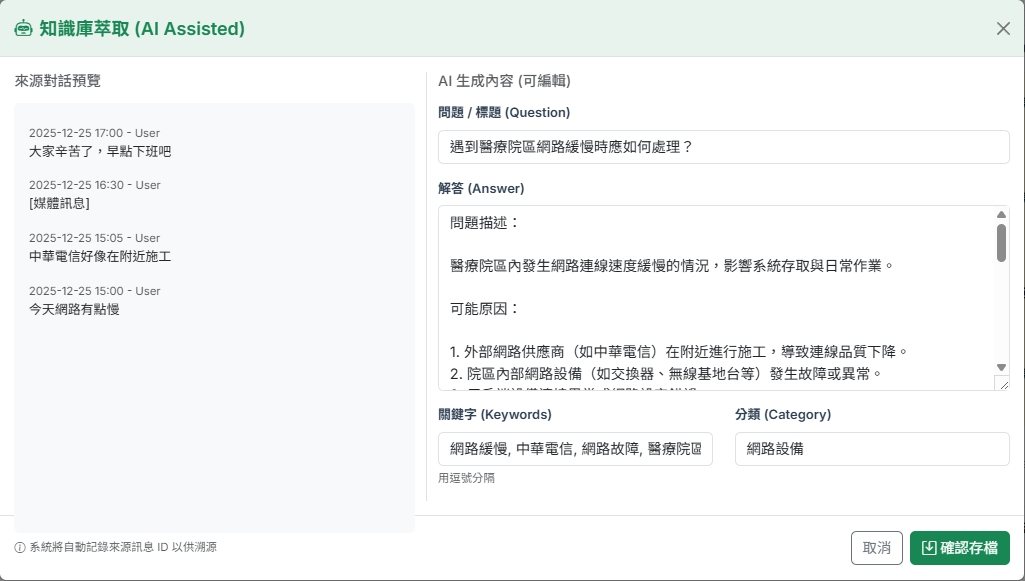1025x581 pixels.
Task: Click the scroll-down arrow on the Answer box
Action: point(1001,367)
